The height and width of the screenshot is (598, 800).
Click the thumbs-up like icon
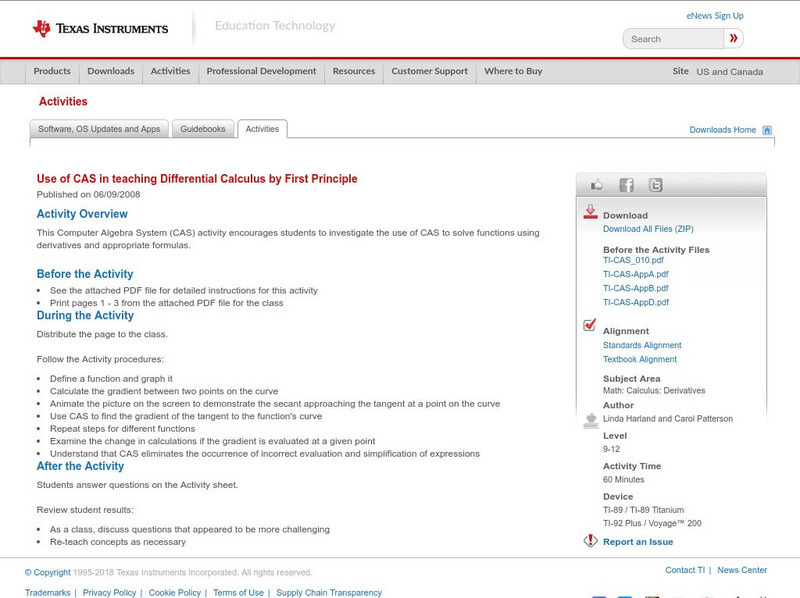coord(597,185)
